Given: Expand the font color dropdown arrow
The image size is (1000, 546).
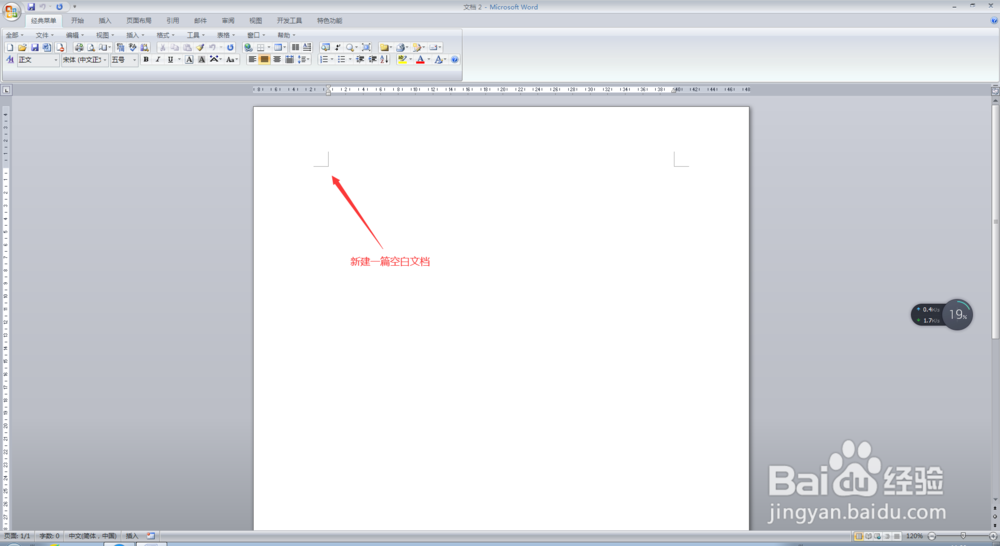Looking at the screenshot, I should [429, 59].
